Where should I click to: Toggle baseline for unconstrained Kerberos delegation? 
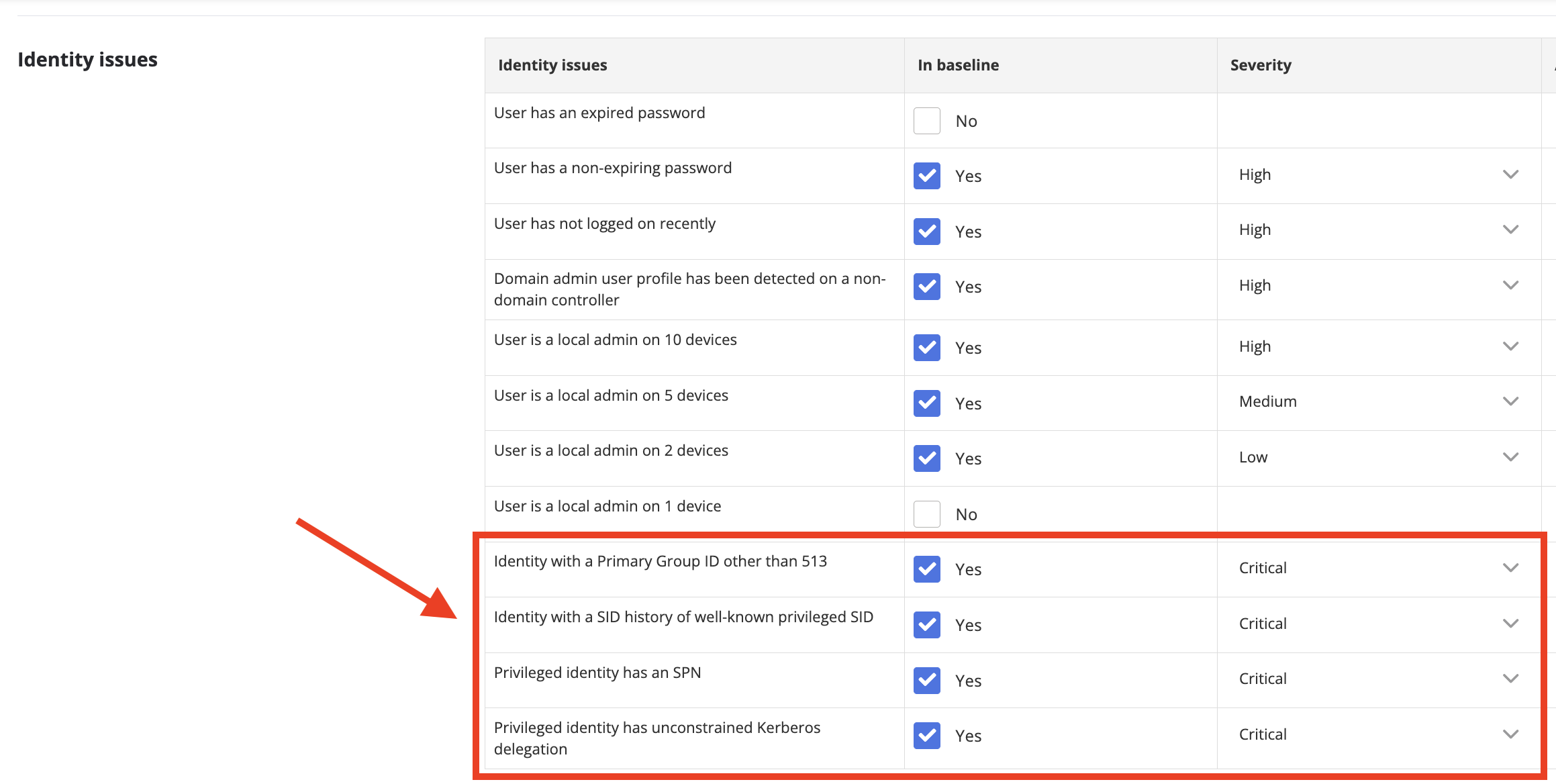[x=926, y=736]
